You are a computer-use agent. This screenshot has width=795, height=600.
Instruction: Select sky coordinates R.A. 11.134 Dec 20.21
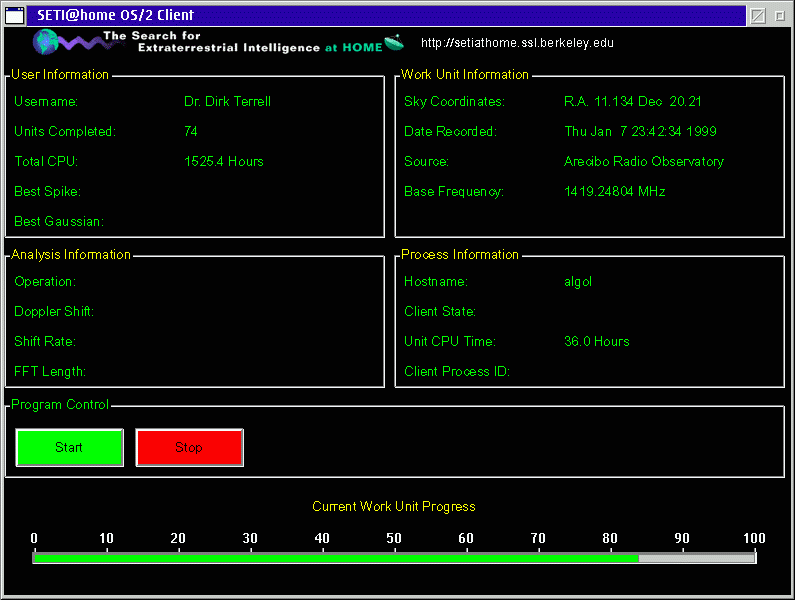click(x=633, y=101)
